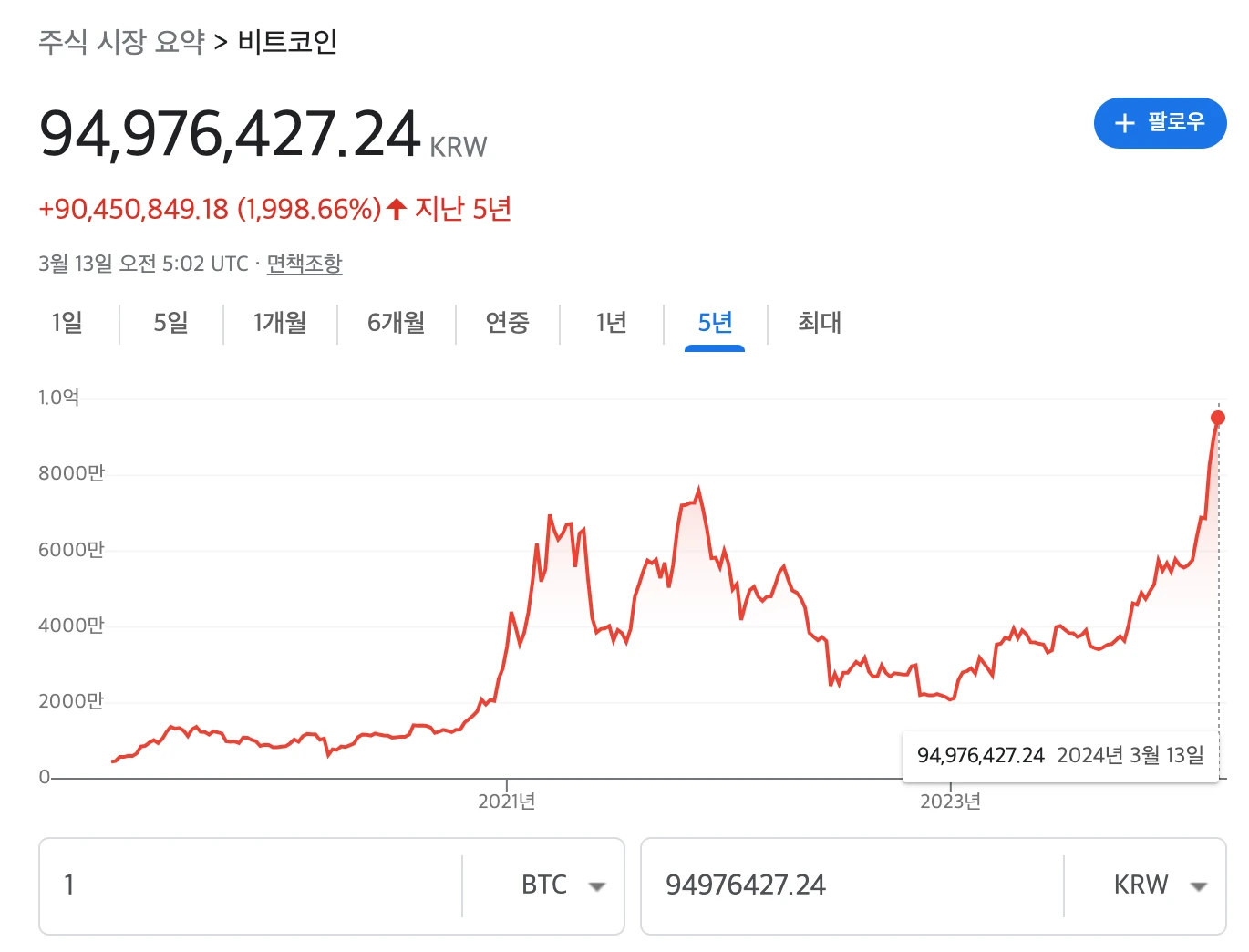Click the BTC amount input field

click(x=251, y=885)
